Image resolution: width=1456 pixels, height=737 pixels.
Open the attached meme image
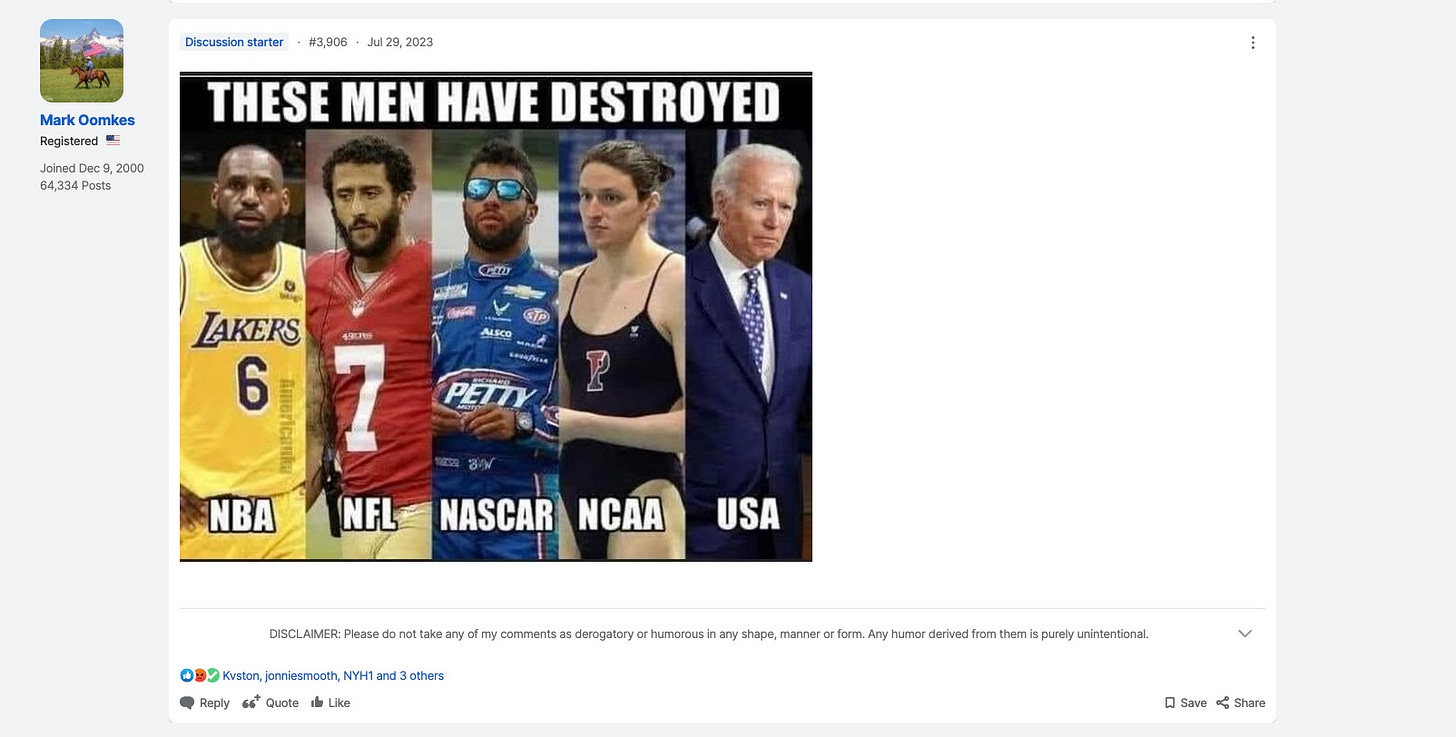point(496,317)
